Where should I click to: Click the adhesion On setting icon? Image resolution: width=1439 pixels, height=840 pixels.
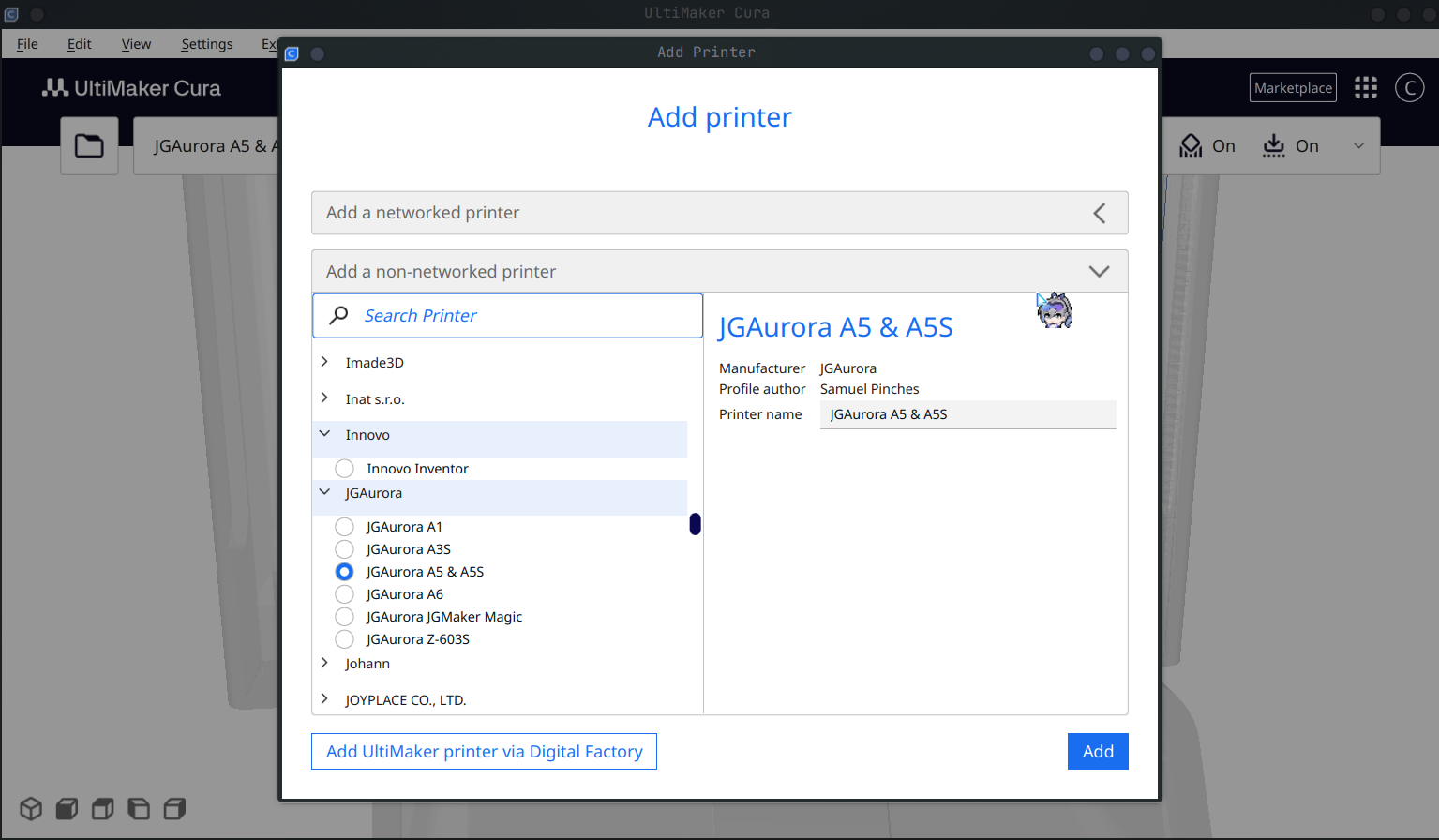click(x=1273, y=145)
